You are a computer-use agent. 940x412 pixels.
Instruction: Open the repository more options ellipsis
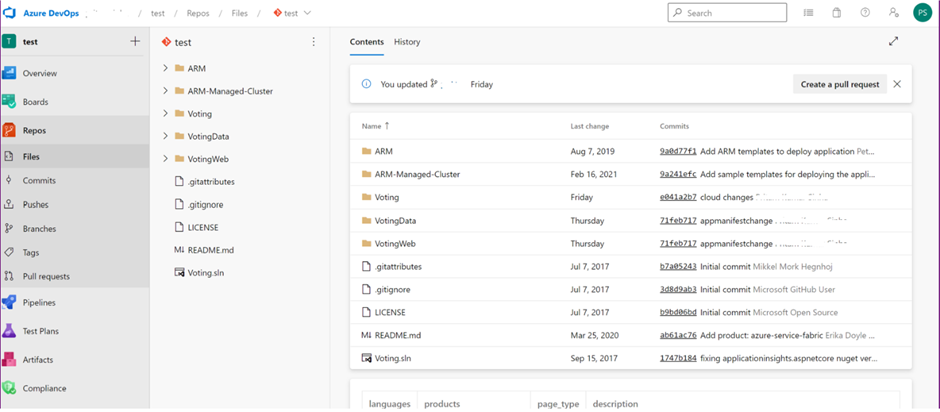(313, 42)
